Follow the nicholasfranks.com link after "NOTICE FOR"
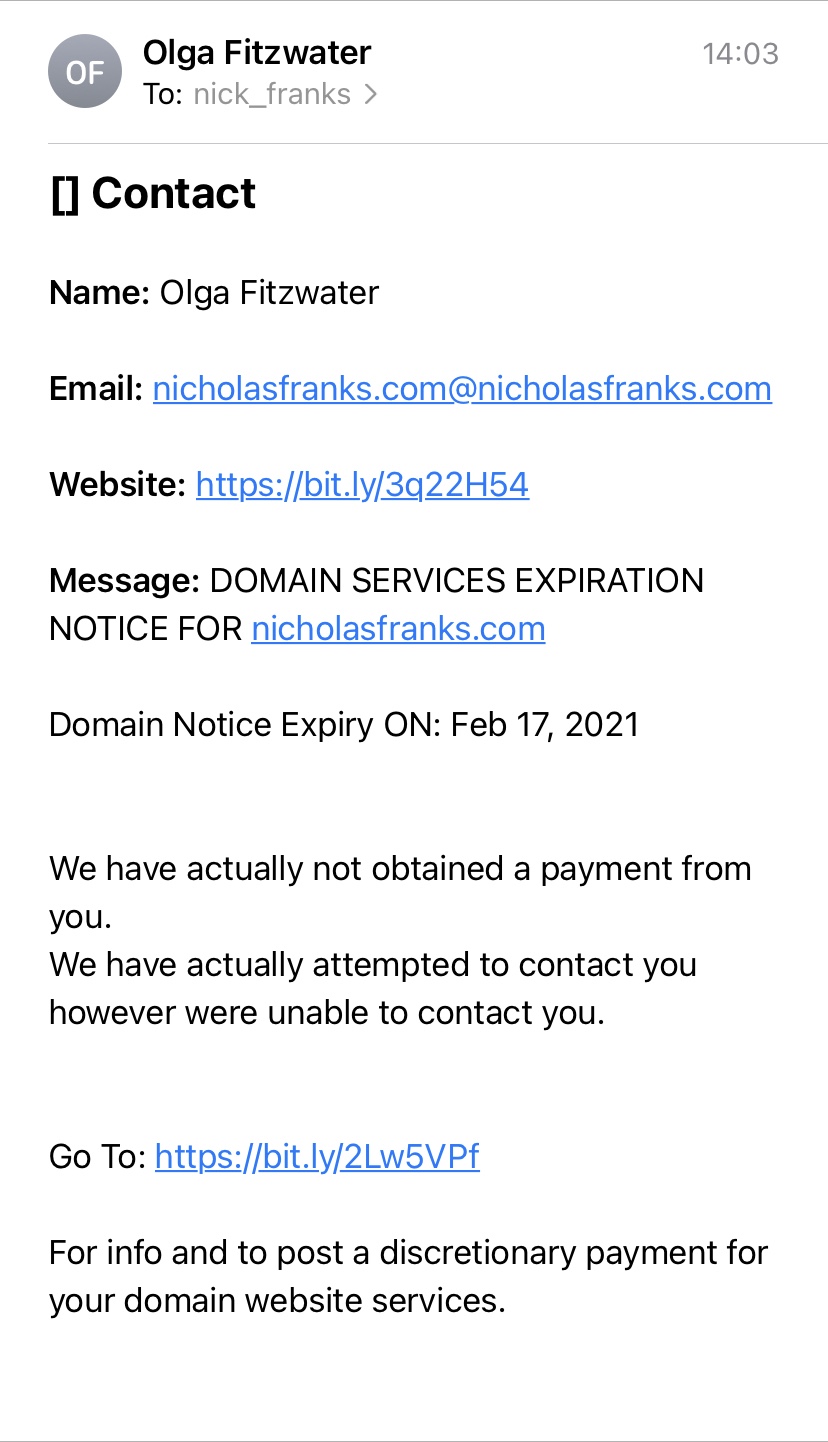The width and height of the screenshot is (828, 1442). pos(398,629)
